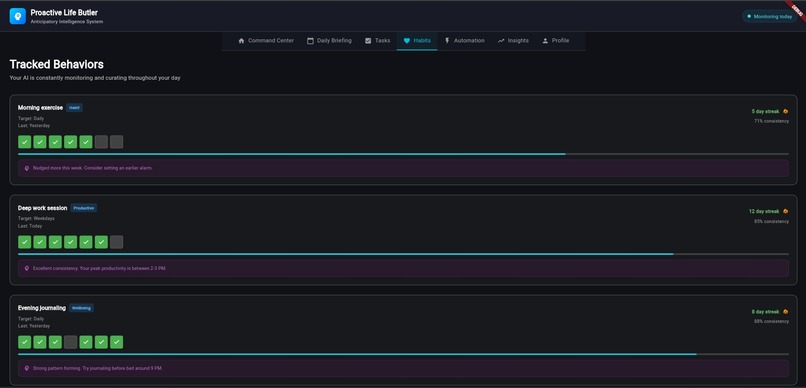Open the Command Center tab
Image resolution: width=806 pixels, height=388 pixels.
point(266,41)
